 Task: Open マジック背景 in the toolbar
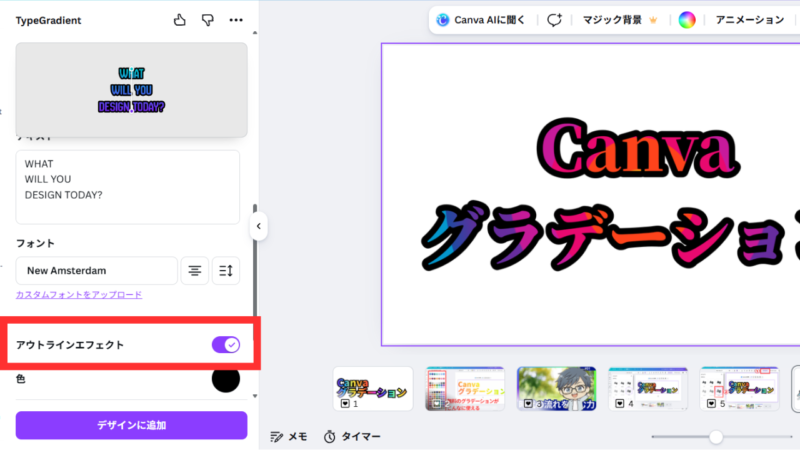[612, 20]
